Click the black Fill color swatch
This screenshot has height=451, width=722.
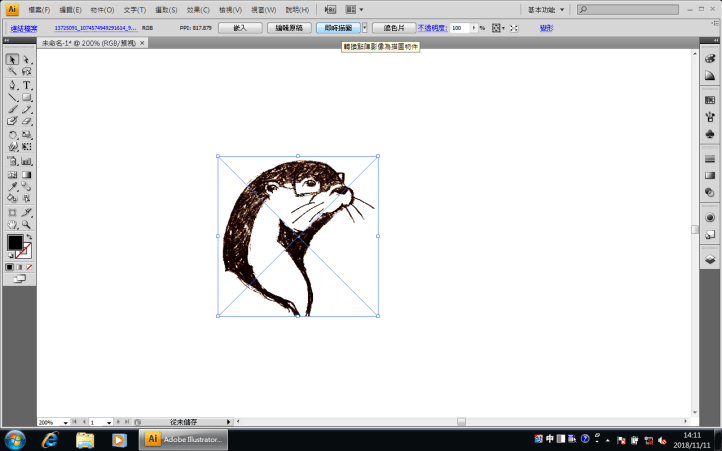point(15,243)
